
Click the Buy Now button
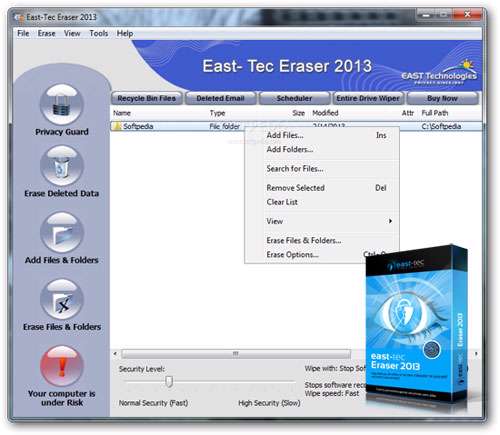[x=442, y=98]
